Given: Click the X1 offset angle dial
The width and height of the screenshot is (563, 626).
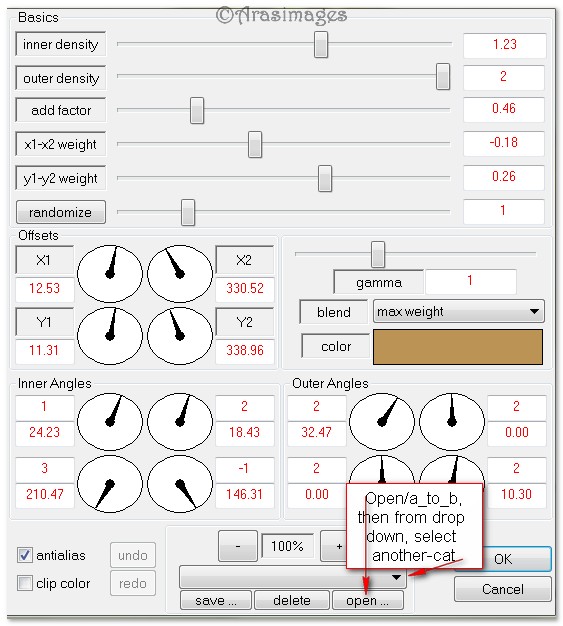Looking at the screenshot, I should tap(110, 274).
